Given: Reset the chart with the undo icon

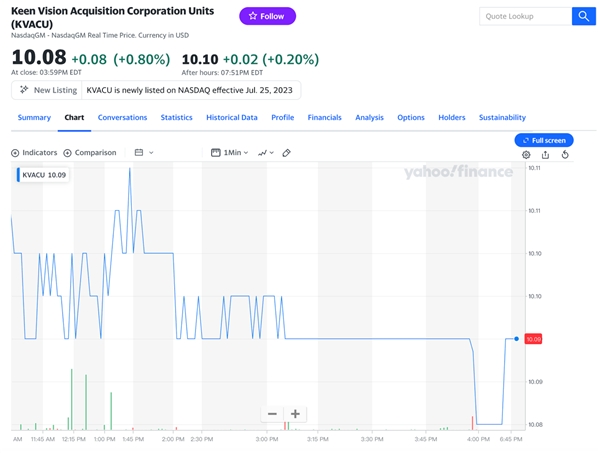Looking at the screenshot, I should [x=565, y=155].
